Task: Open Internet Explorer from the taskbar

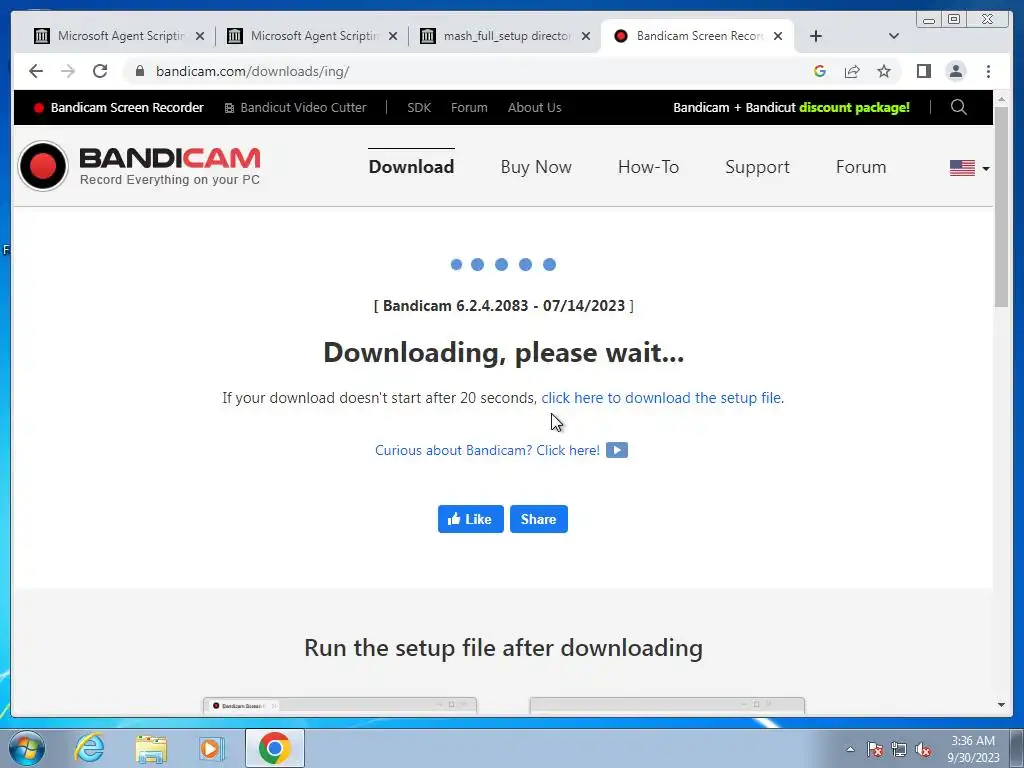Action: [89, 748]
